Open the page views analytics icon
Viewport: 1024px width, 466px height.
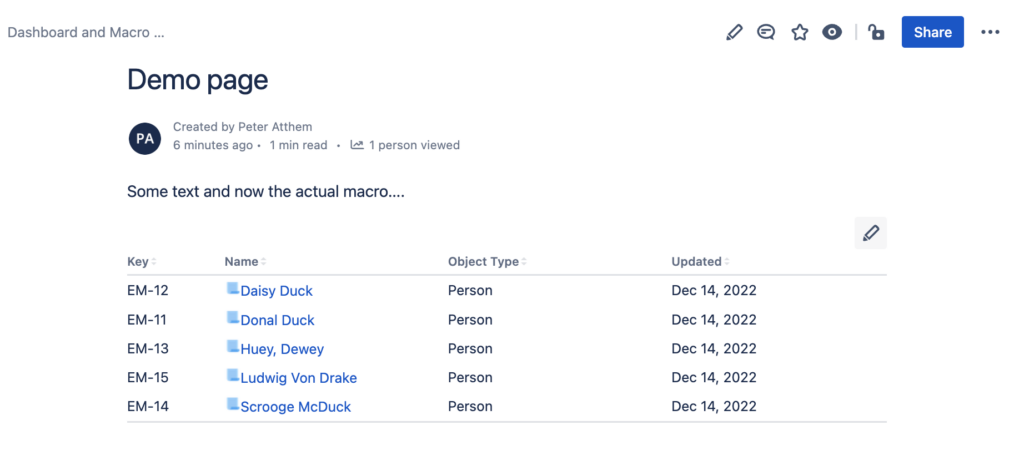pos(357,145)
